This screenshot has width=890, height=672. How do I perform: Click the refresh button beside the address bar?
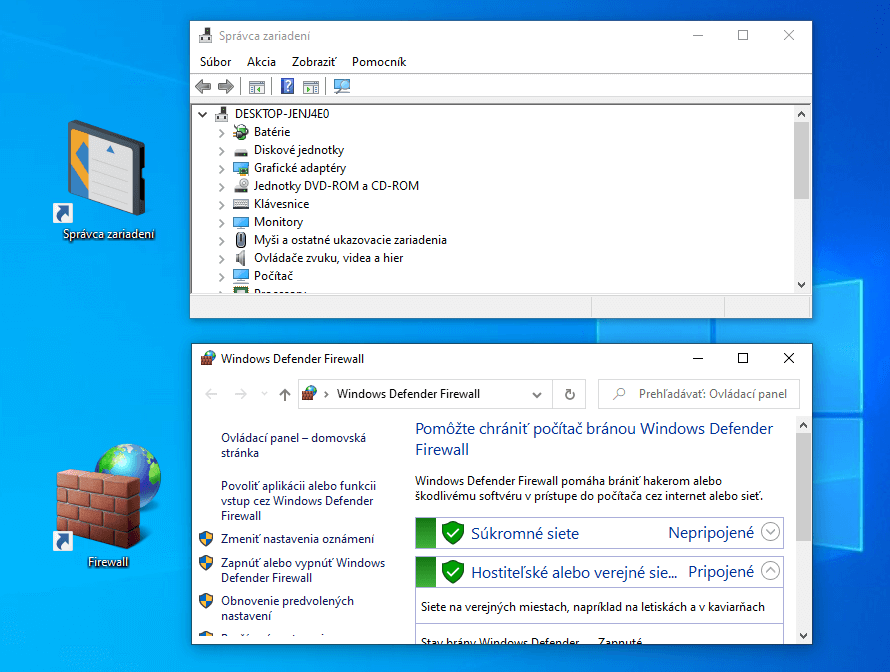pyautogui.click(x=569, y=394)
